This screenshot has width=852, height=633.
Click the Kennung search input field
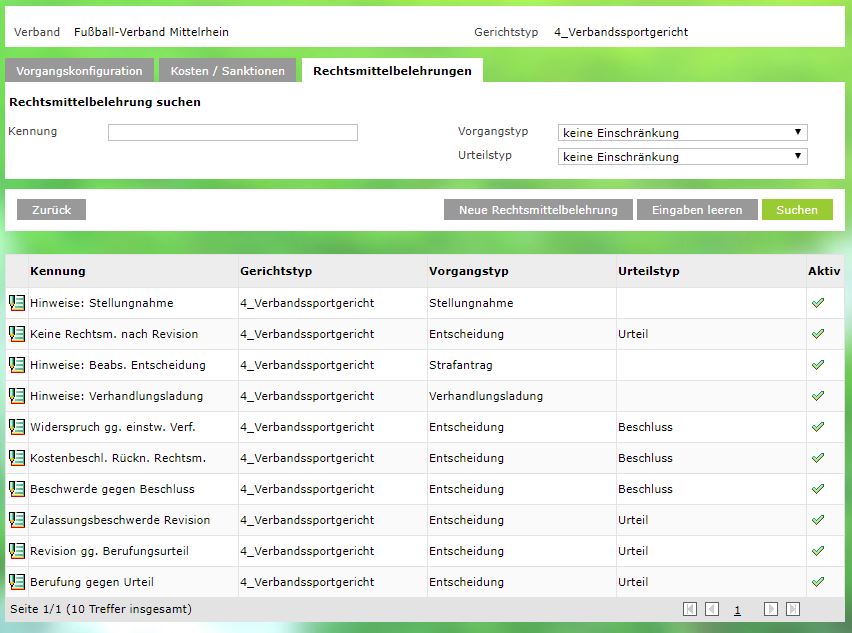[x=233, y=133]
